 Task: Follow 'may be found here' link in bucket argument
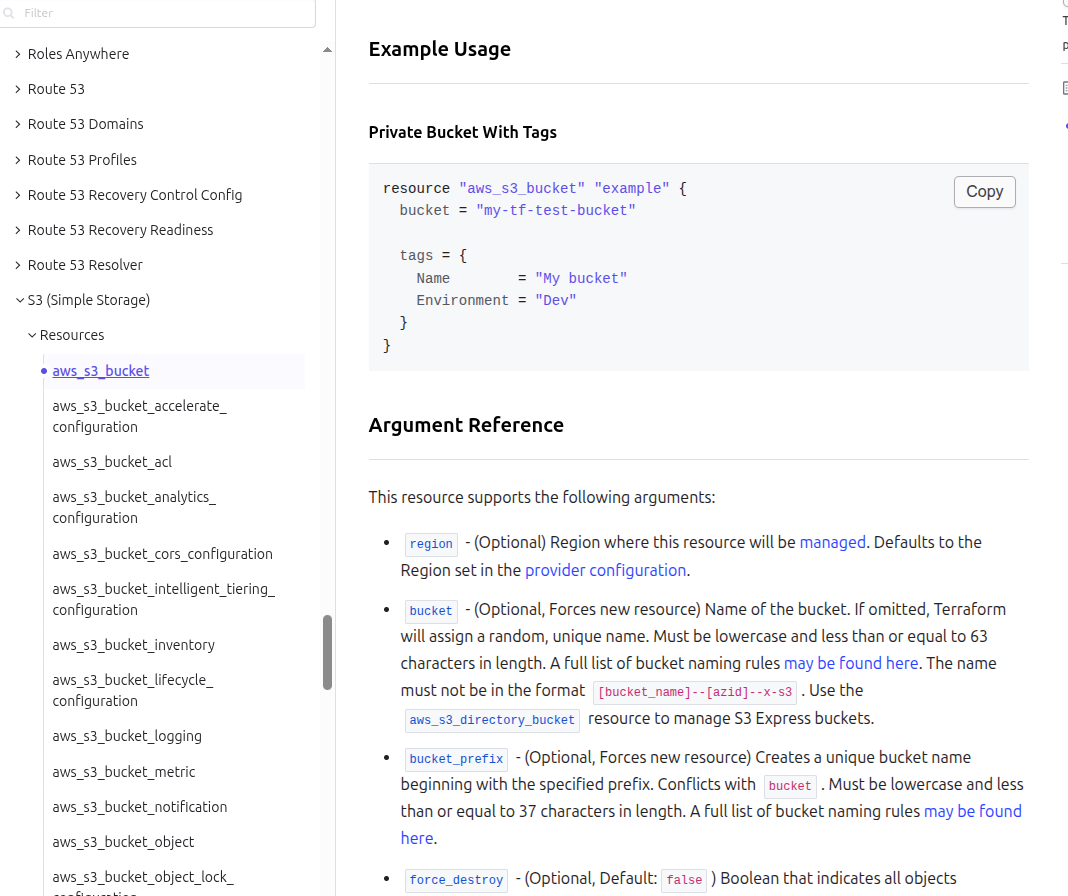[851, 663]
